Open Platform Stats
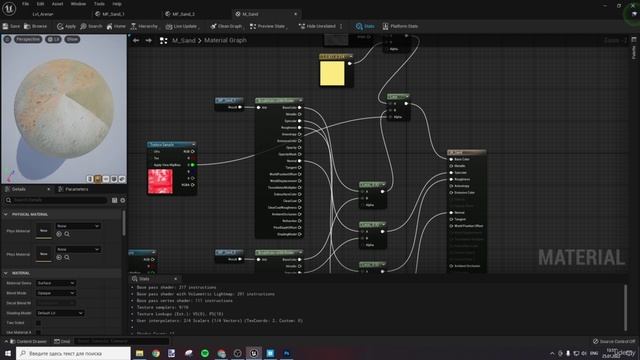The width and height of the screenshot is (640, 360). tap(400, 26)
